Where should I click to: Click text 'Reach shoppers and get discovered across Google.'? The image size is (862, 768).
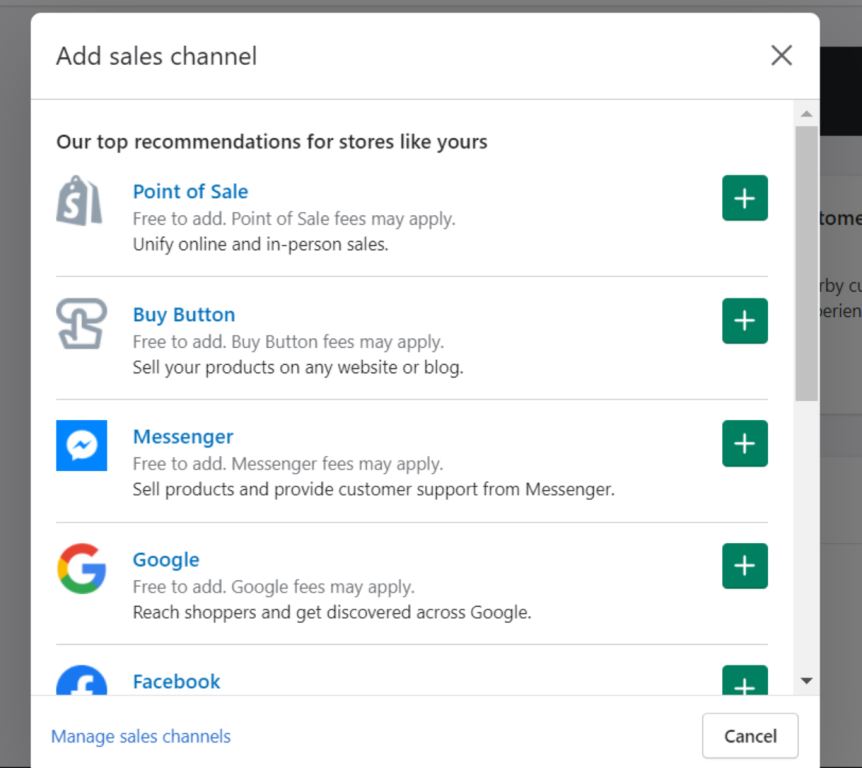pyautogui.click(x=332, y=612)
